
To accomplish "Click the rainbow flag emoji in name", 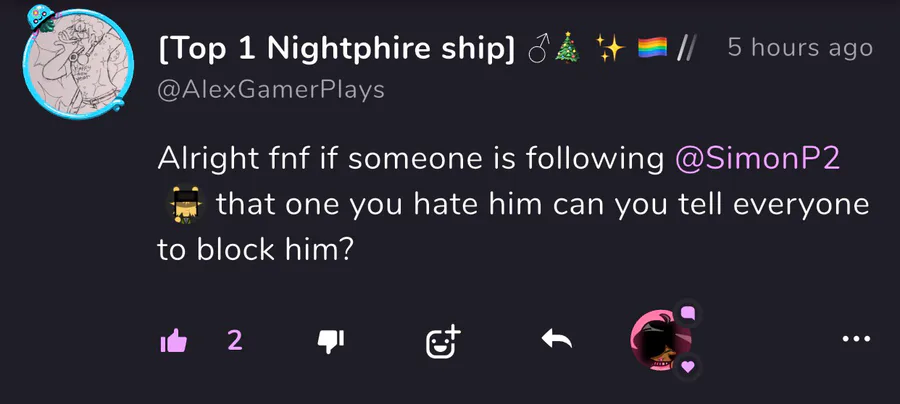I will [653, 48].
